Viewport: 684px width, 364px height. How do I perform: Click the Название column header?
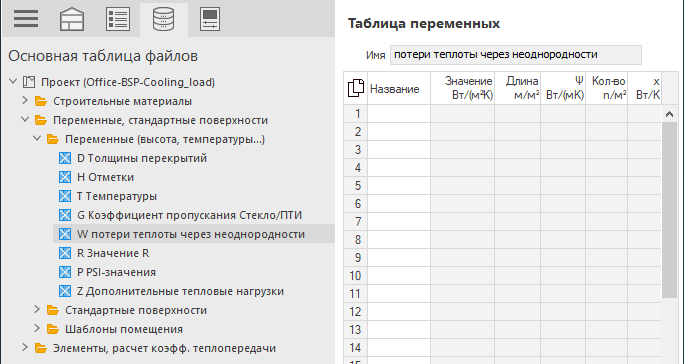point(399,88)
